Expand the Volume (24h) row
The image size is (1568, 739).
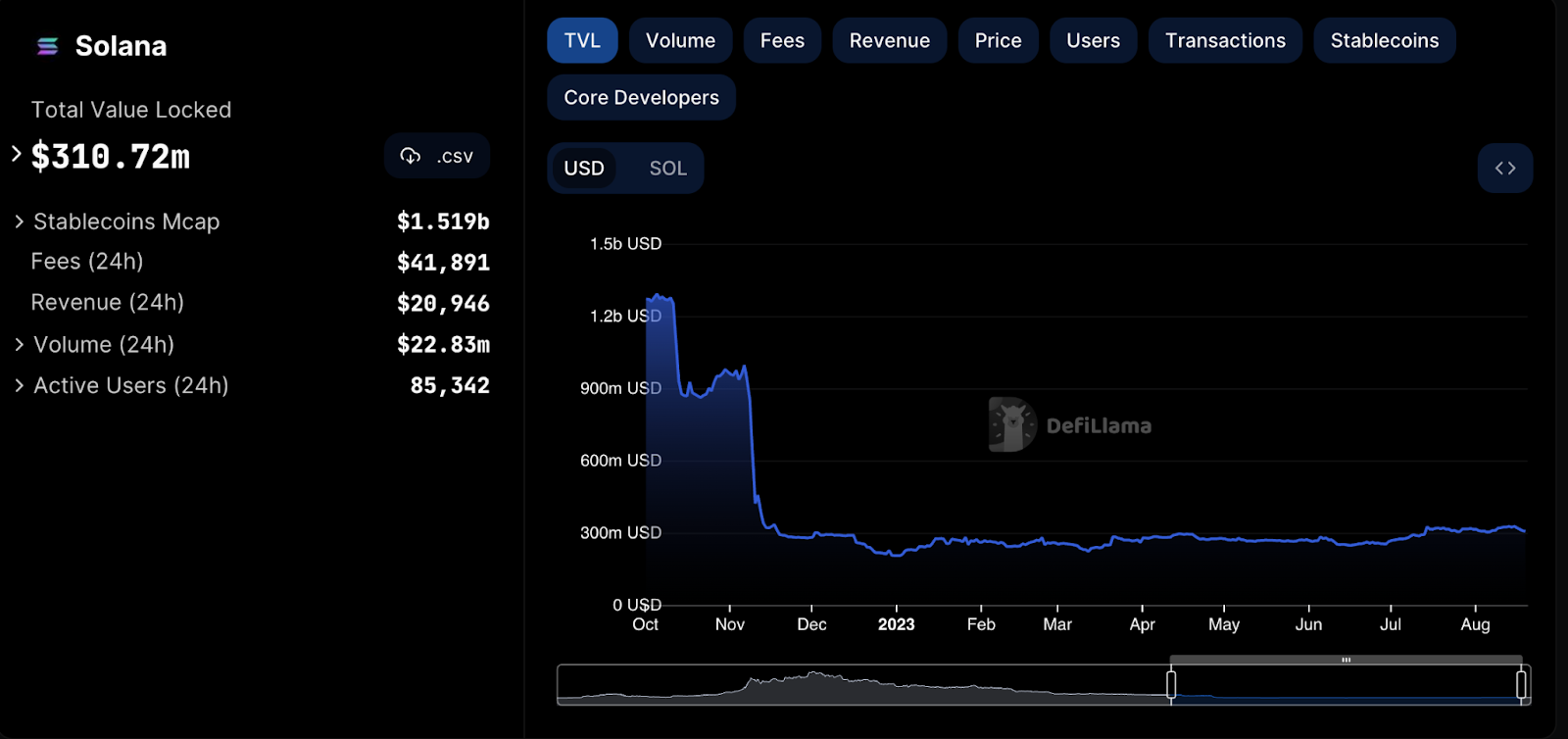click(20, 345)
